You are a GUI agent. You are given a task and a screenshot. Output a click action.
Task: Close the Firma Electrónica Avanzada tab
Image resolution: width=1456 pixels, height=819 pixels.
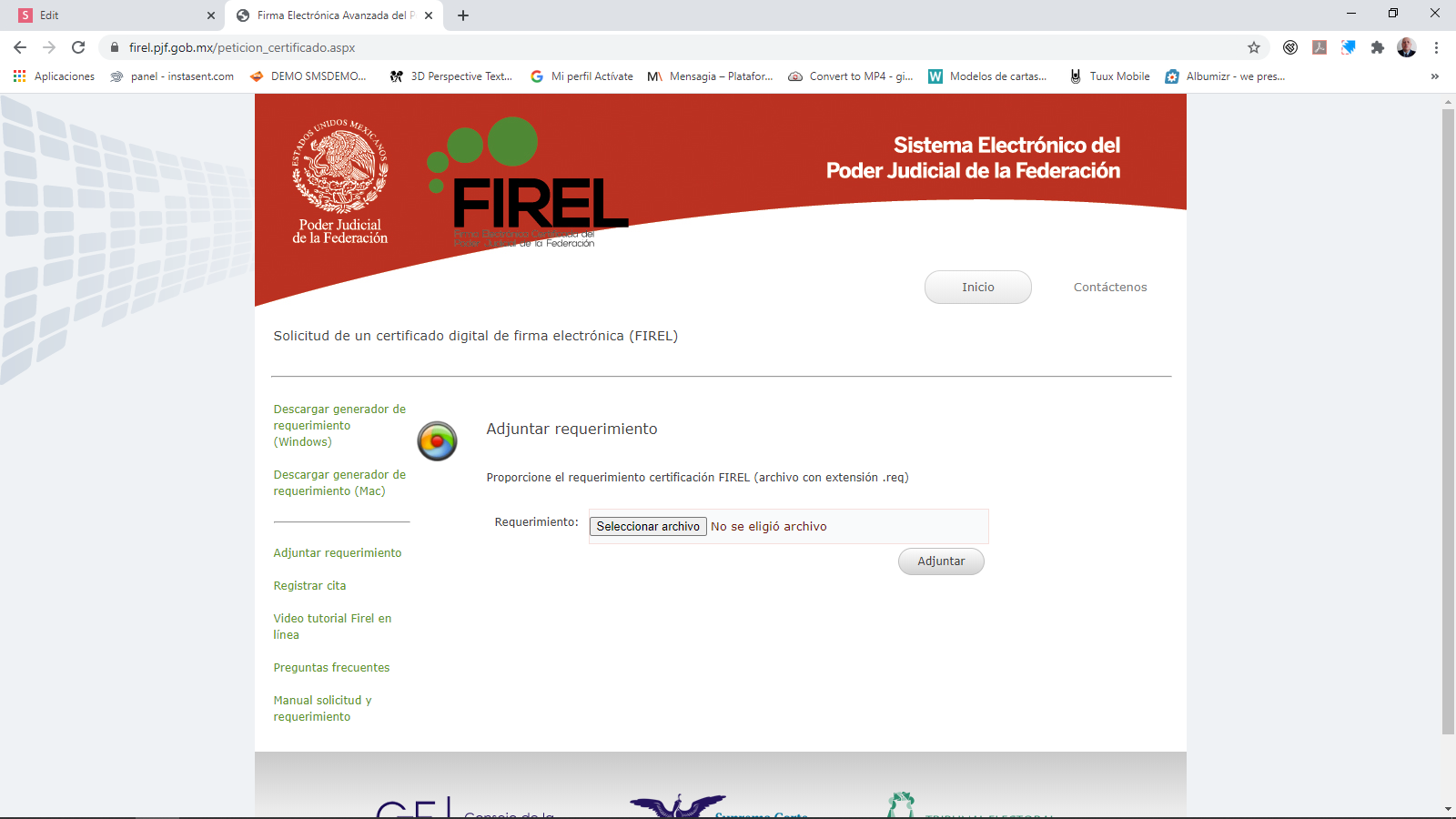click(x=429, y=15)
